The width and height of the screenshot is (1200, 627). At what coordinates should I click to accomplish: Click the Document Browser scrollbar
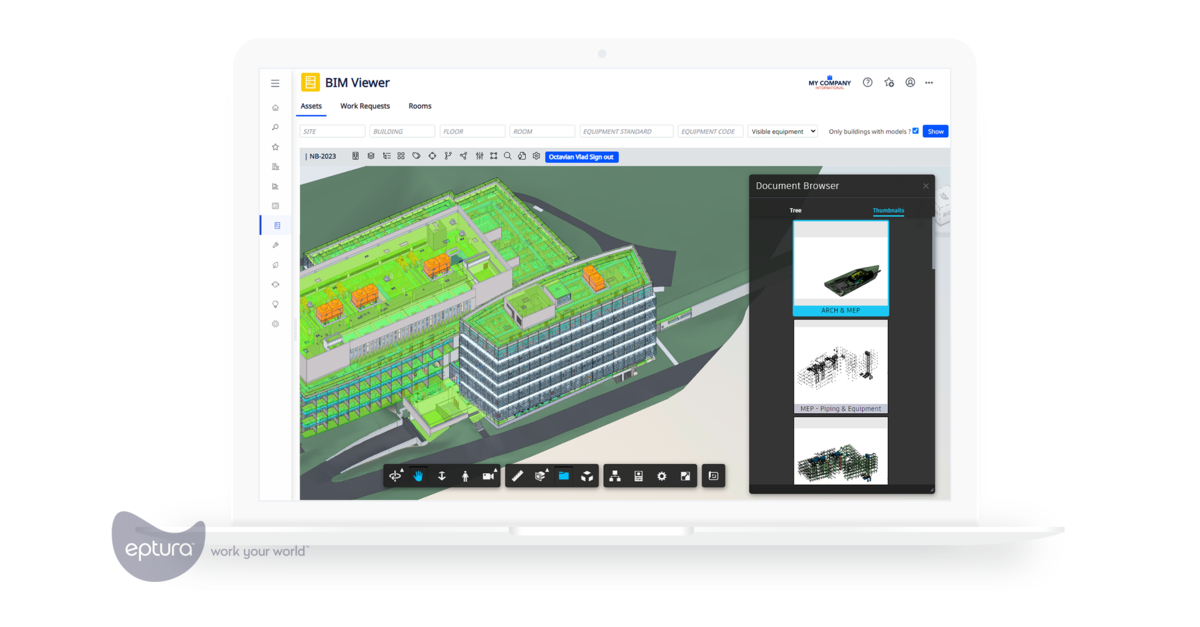coord(934,244)
